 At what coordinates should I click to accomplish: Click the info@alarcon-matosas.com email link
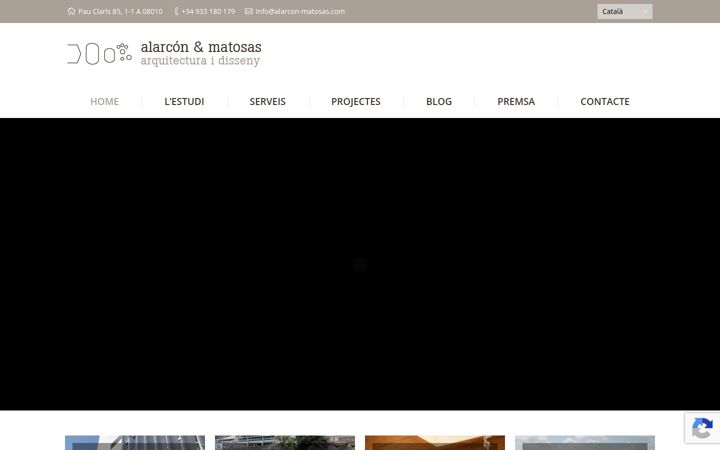(300, 11)
